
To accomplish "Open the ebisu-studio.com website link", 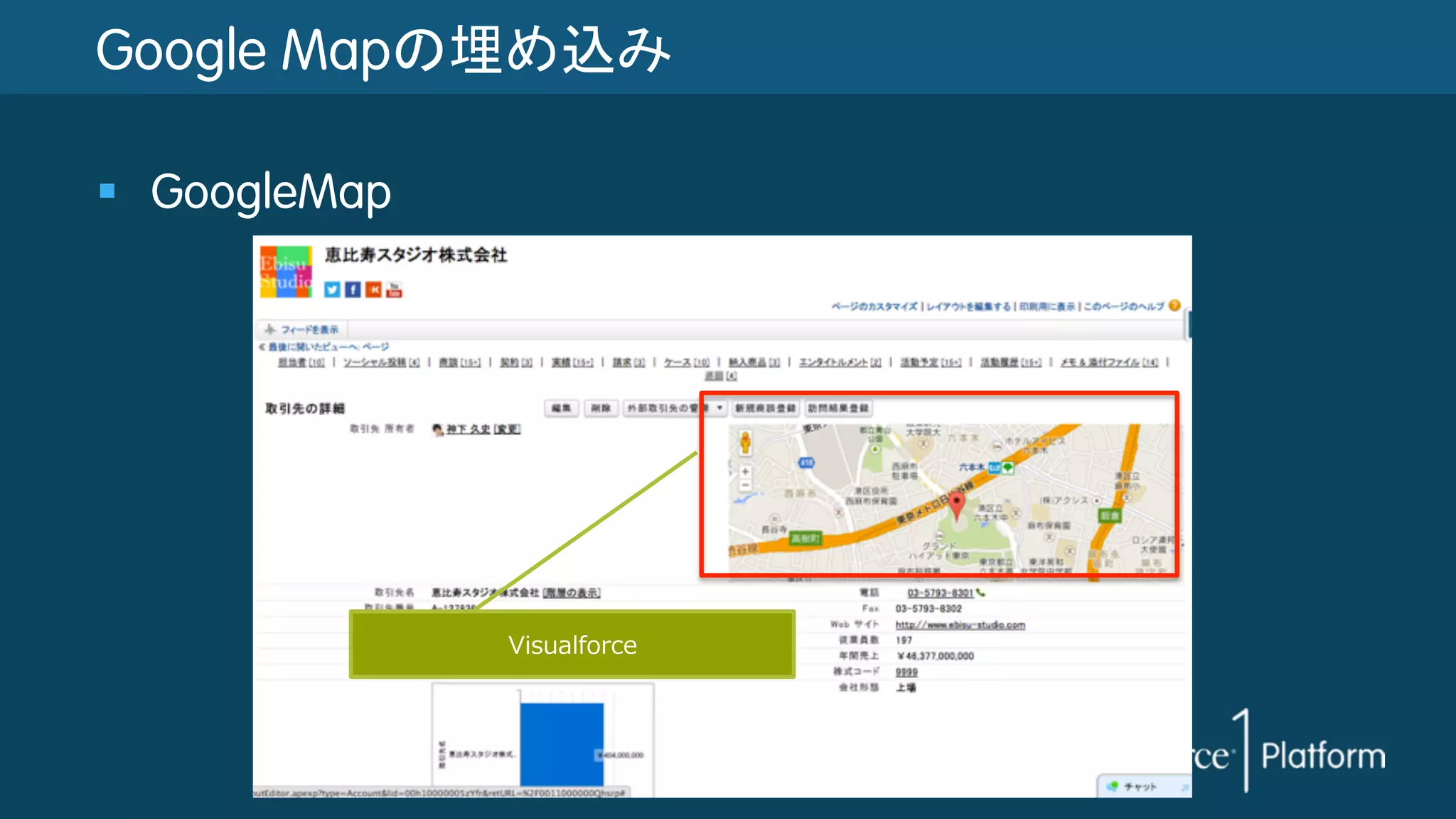I will click(x=960, y=625).
